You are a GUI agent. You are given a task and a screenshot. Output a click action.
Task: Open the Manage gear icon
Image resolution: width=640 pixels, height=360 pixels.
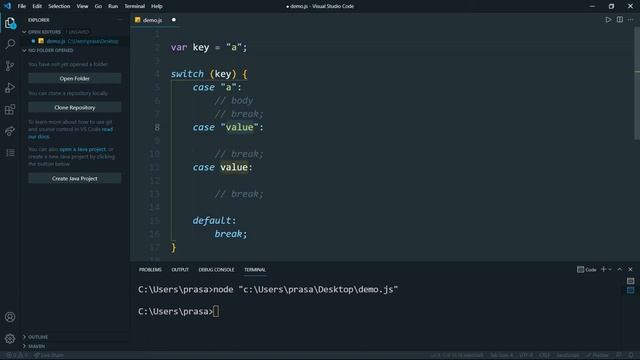click(x=10, y=338)
